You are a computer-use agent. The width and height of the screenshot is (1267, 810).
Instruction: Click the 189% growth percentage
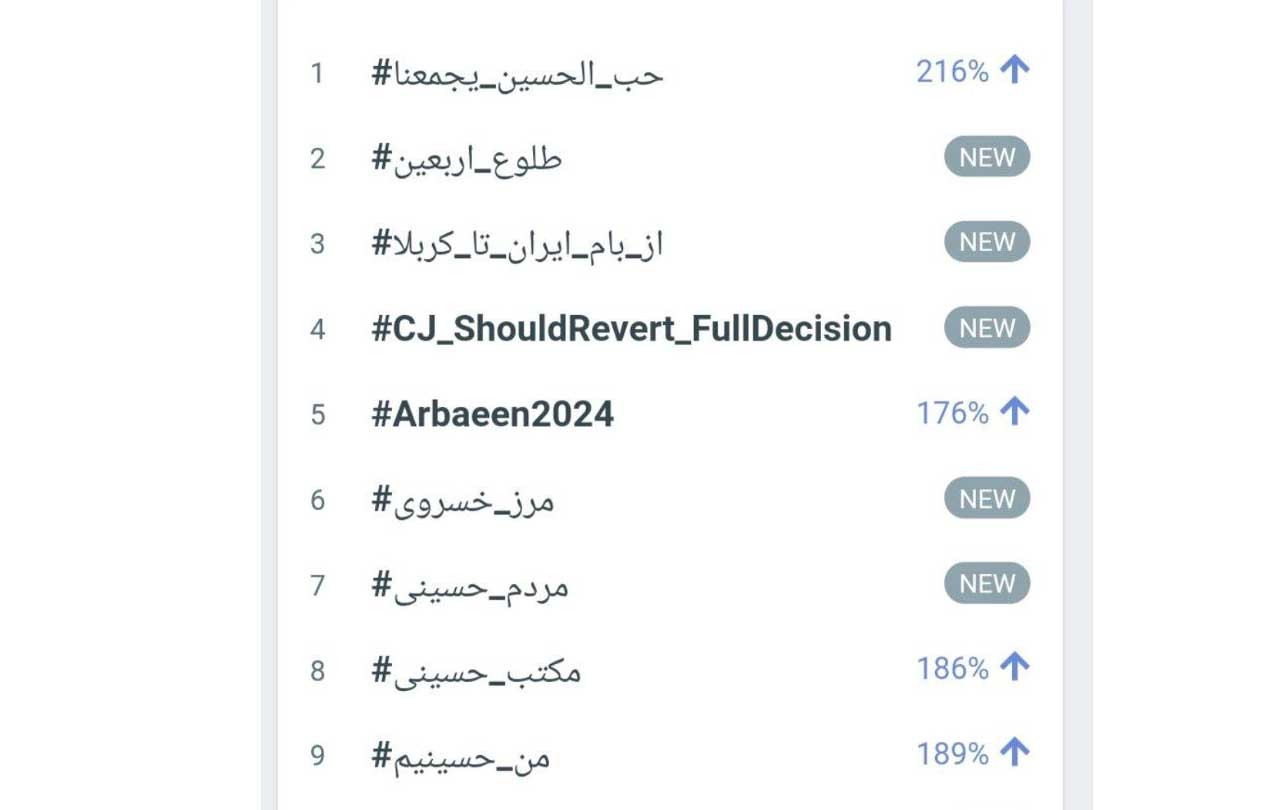[953, 754]
